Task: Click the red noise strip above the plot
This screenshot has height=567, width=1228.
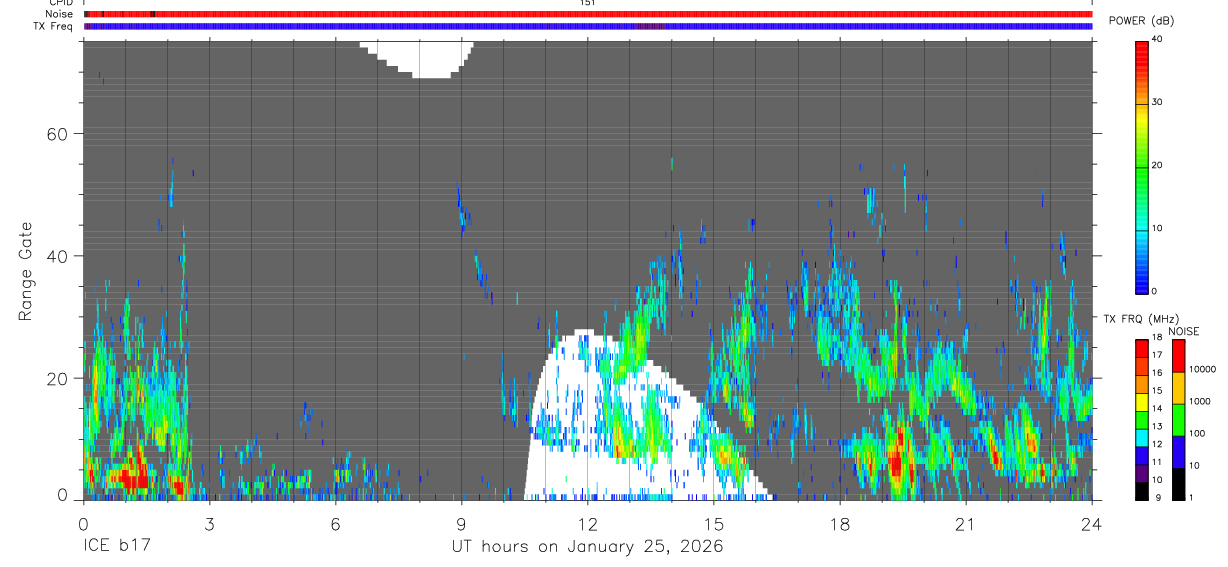Action: pos(587,14)
